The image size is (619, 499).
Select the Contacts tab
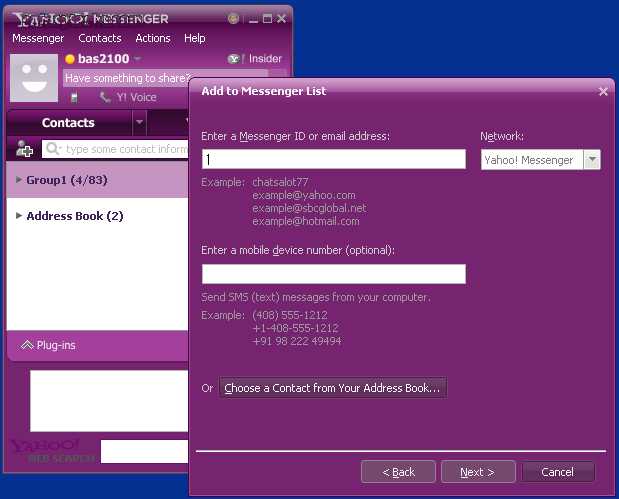(68, 123)
